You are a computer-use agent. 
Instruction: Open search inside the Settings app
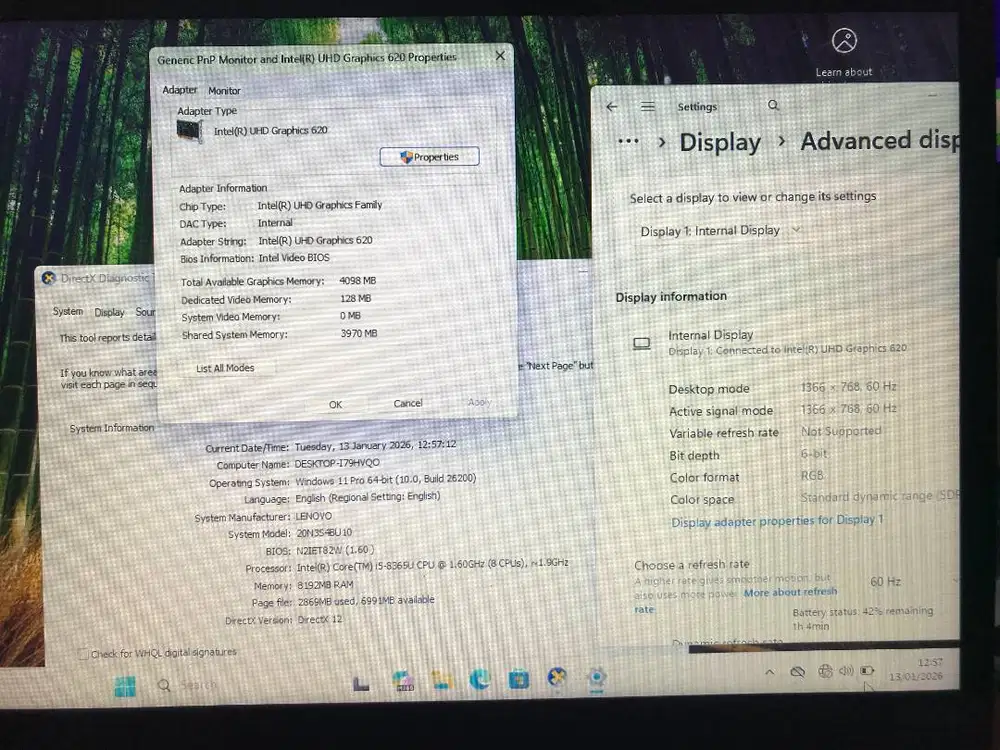tap(774, 105)
